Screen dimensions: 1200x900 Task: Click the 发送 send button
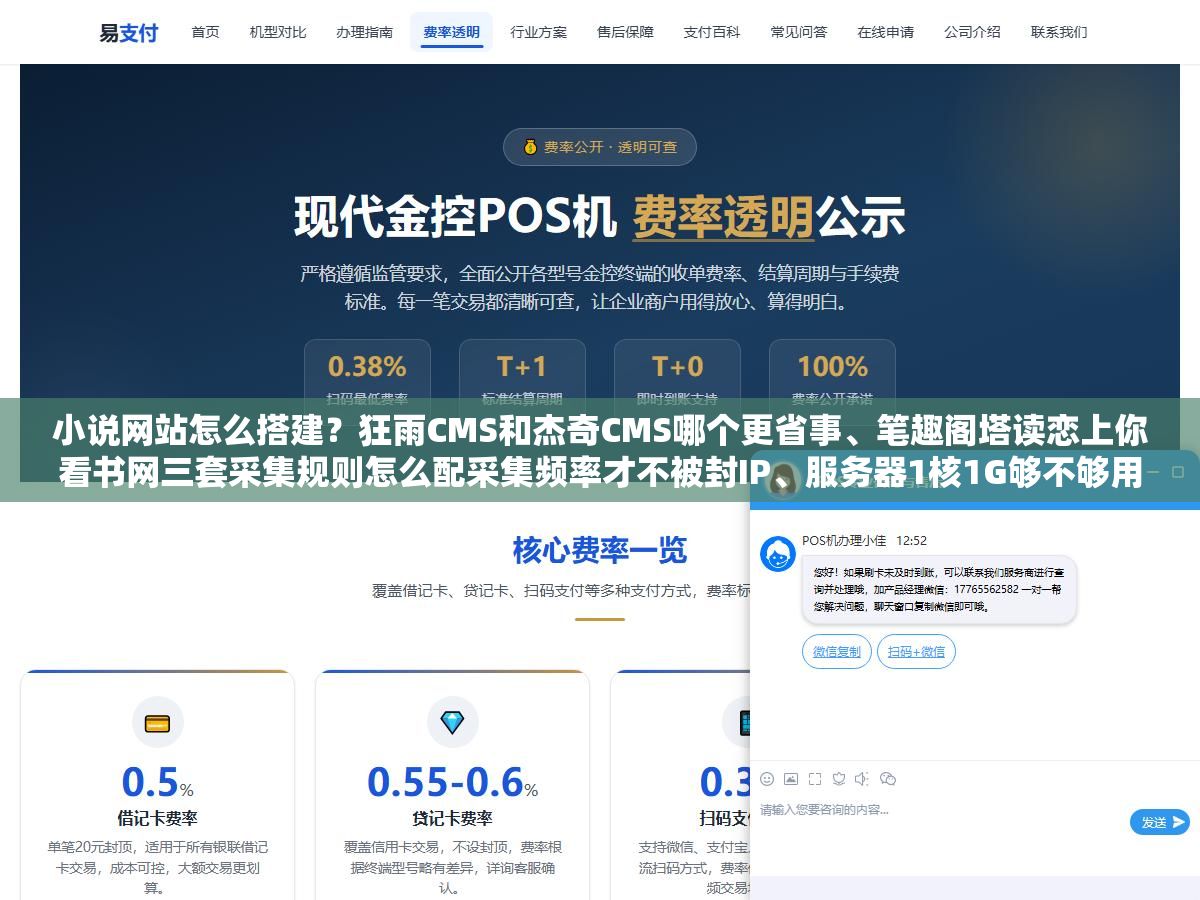click(1160, 822)
